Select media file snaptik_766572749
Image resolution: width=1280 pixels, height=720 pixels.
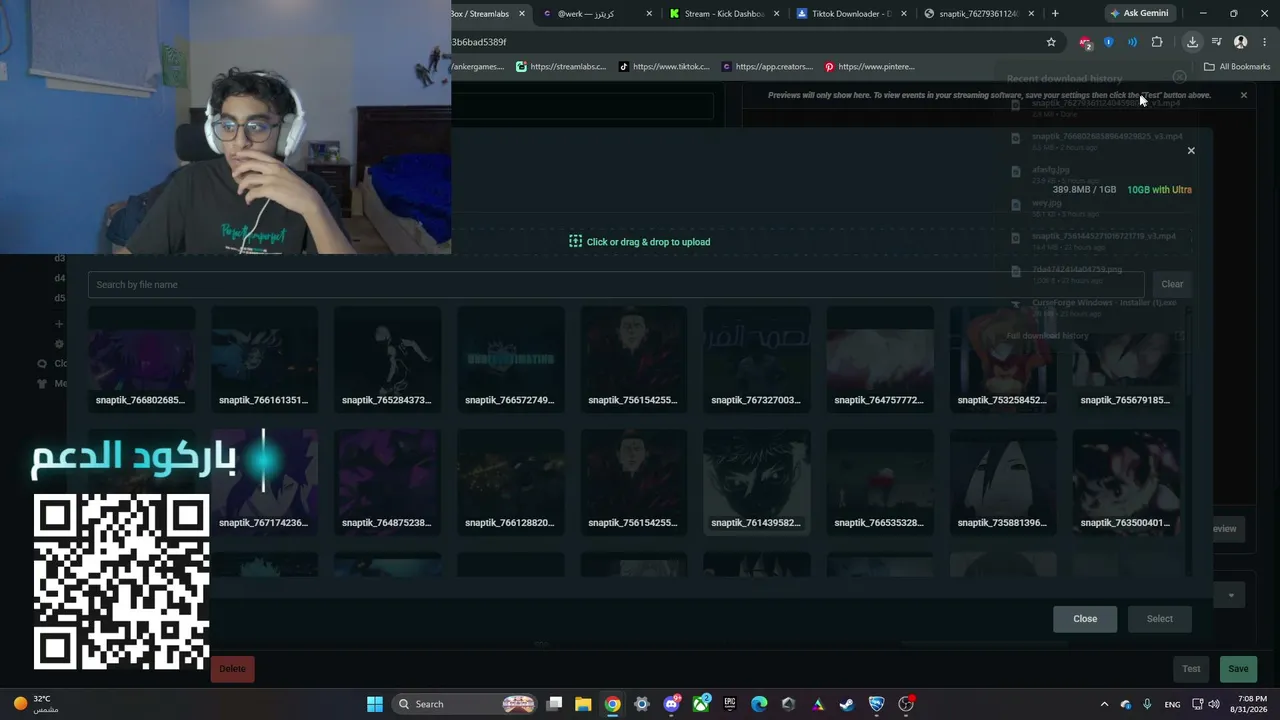click(510, 358)
